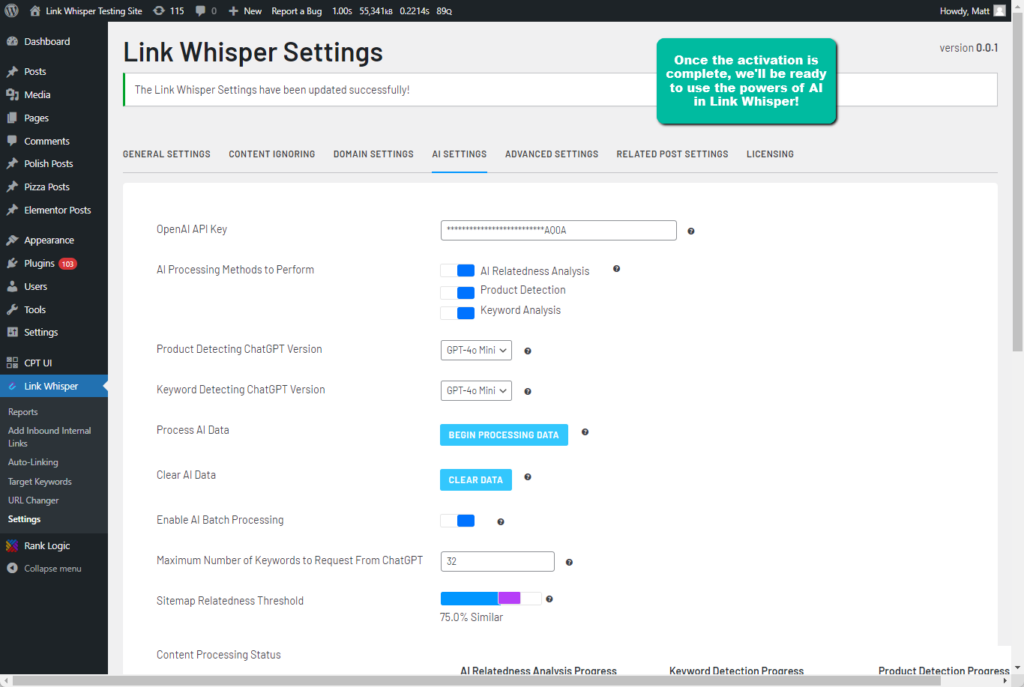The image size is (1024, 687).
Task: Open Polish Posts menu item
Action: pos(54,163)
